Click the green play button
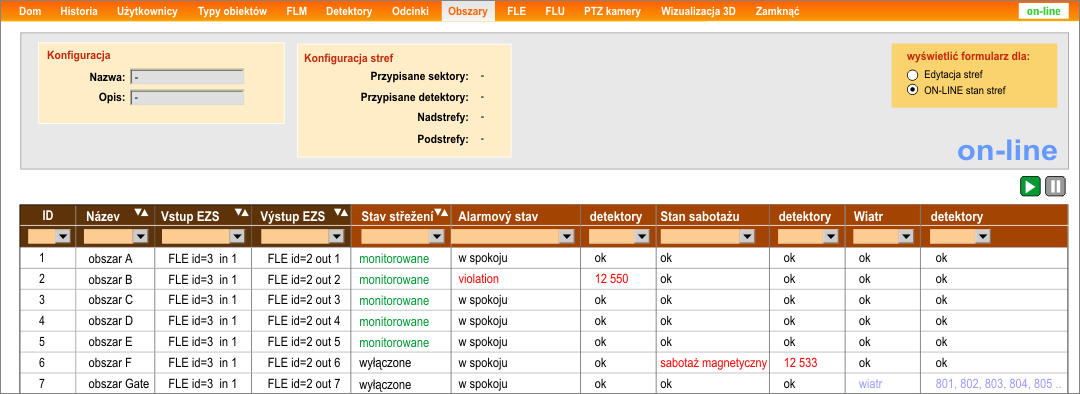 click(x=1030, y=187)
